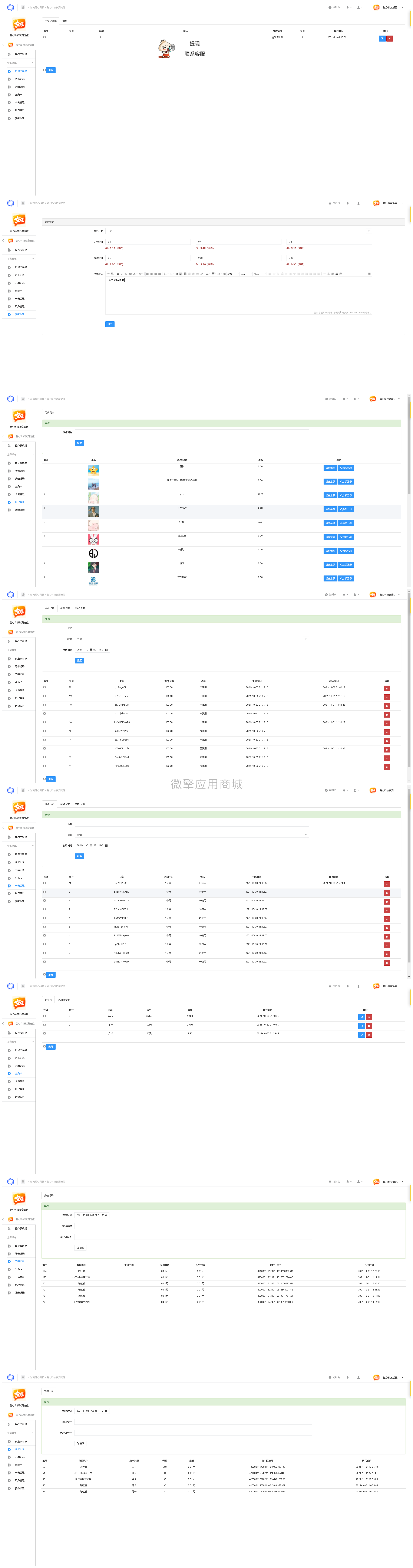Focus first price input on settings page
413x1568 pixels.
(148, 242)
